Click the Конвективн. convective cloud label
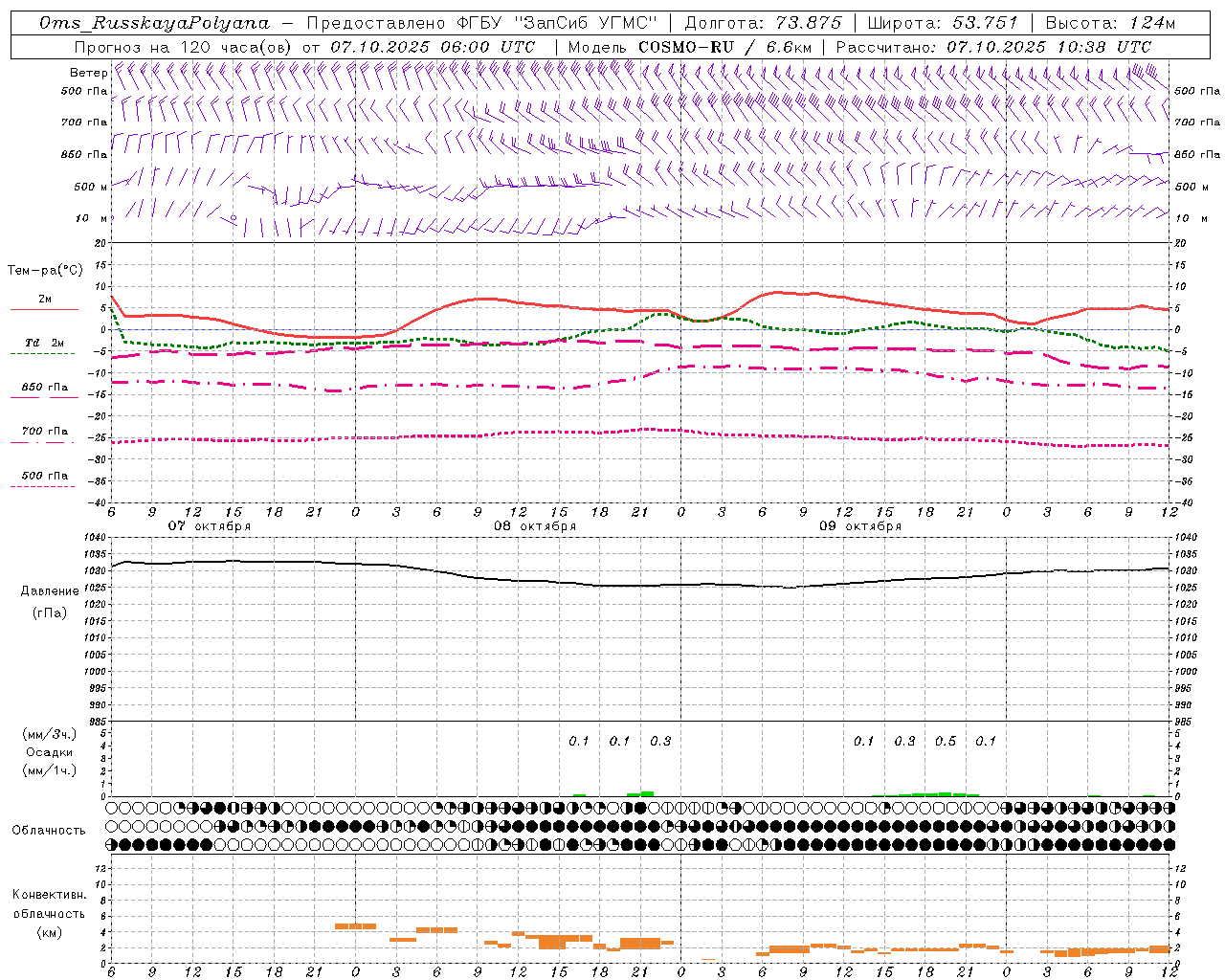This screenshot has width=1225, height=980. coord(49,895)
